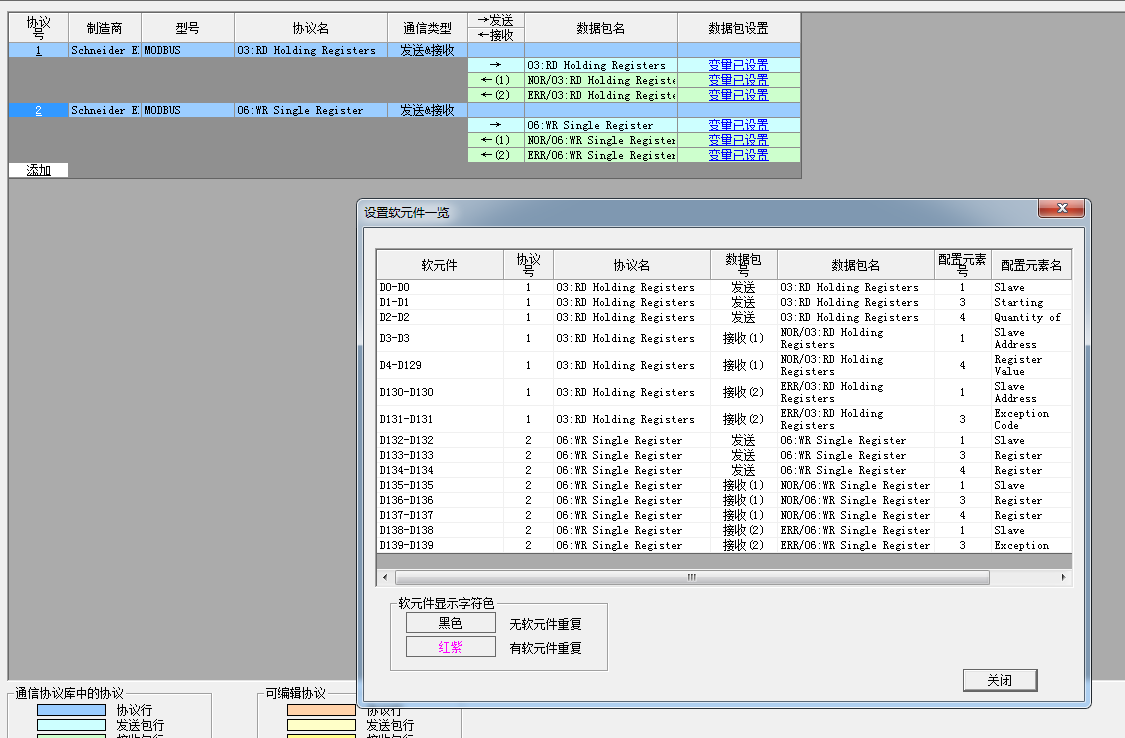Open 变量已设置 for 03:RD Holding Registers send packet
Image resolution: width=1125 pixels, height=738 pixels.
[x=738, y=65]
